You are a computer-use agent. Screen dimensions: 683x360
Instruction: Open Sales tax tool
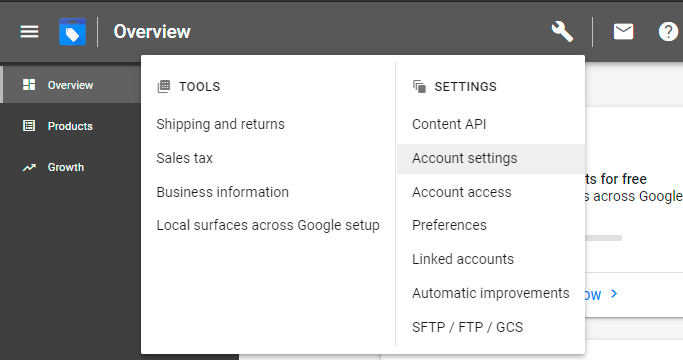tap(185, 158)
